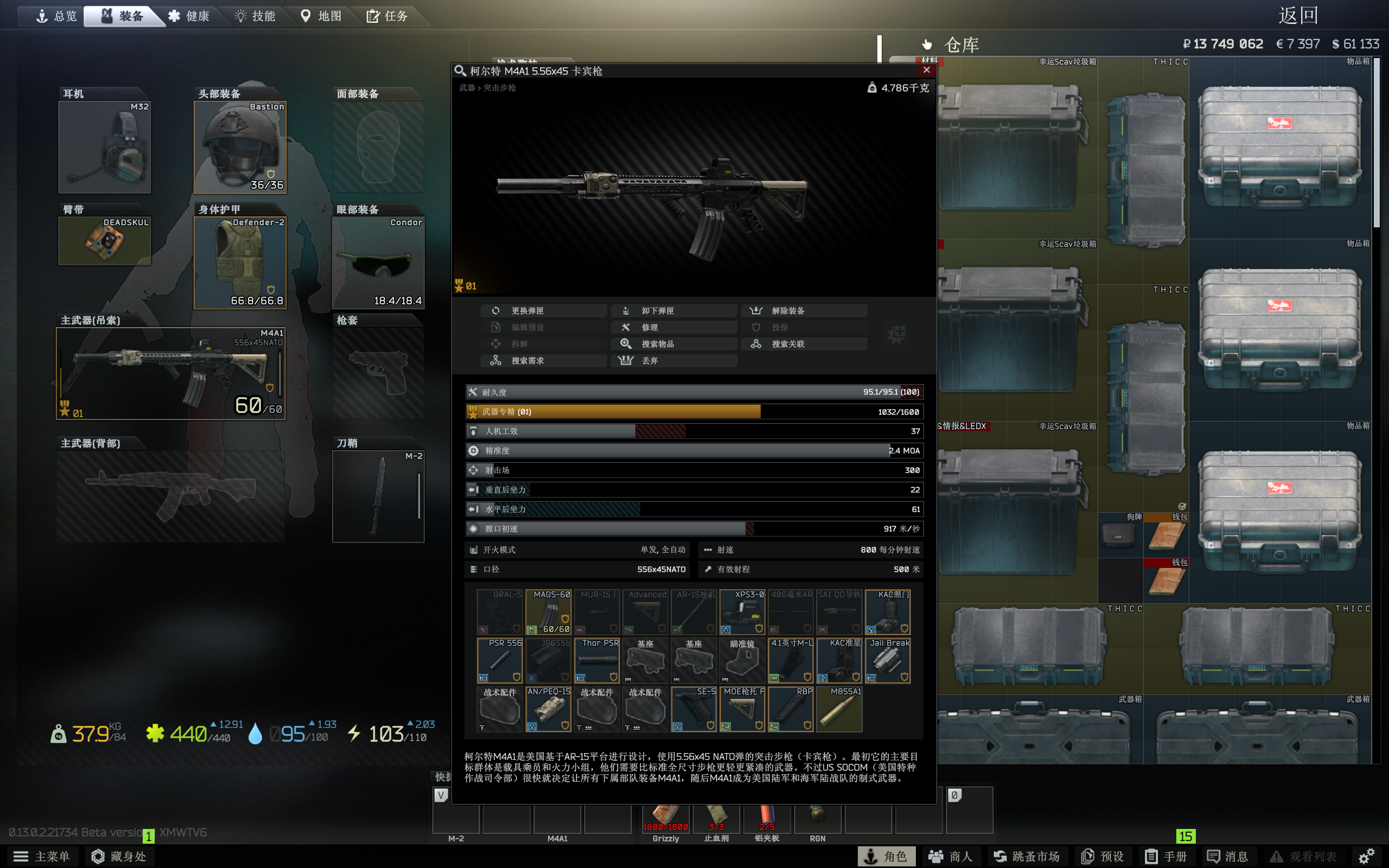Click 丢弃 discard action
The height and width of the screenshot is (868, 1389).
coord(674,361)
